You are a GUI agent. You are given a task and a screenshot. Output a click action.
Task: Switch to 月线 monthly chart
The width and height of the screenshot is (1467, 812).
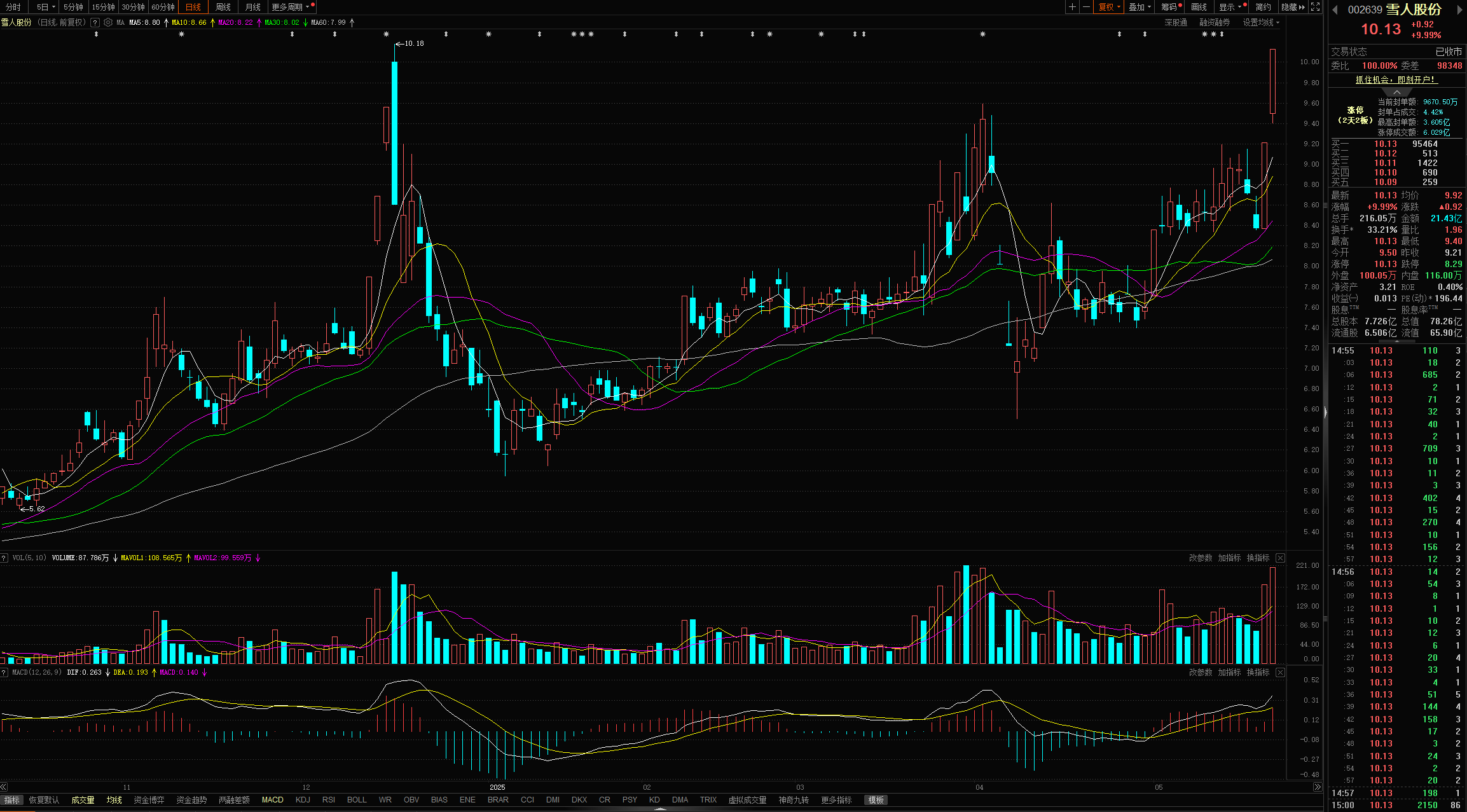click(252, 7)
